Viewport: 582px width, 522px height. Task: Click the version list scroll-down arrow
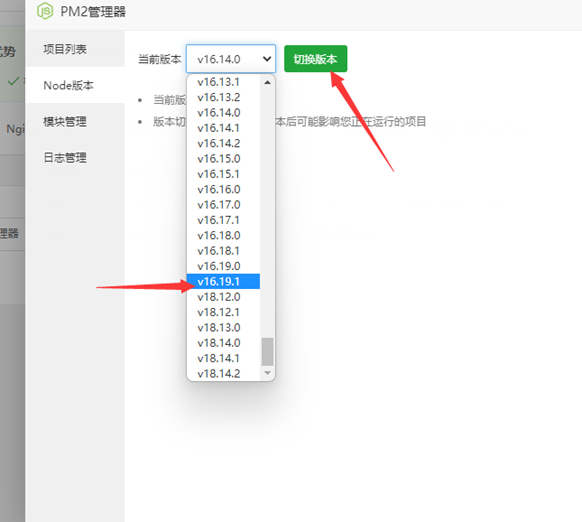click(267, 373)
